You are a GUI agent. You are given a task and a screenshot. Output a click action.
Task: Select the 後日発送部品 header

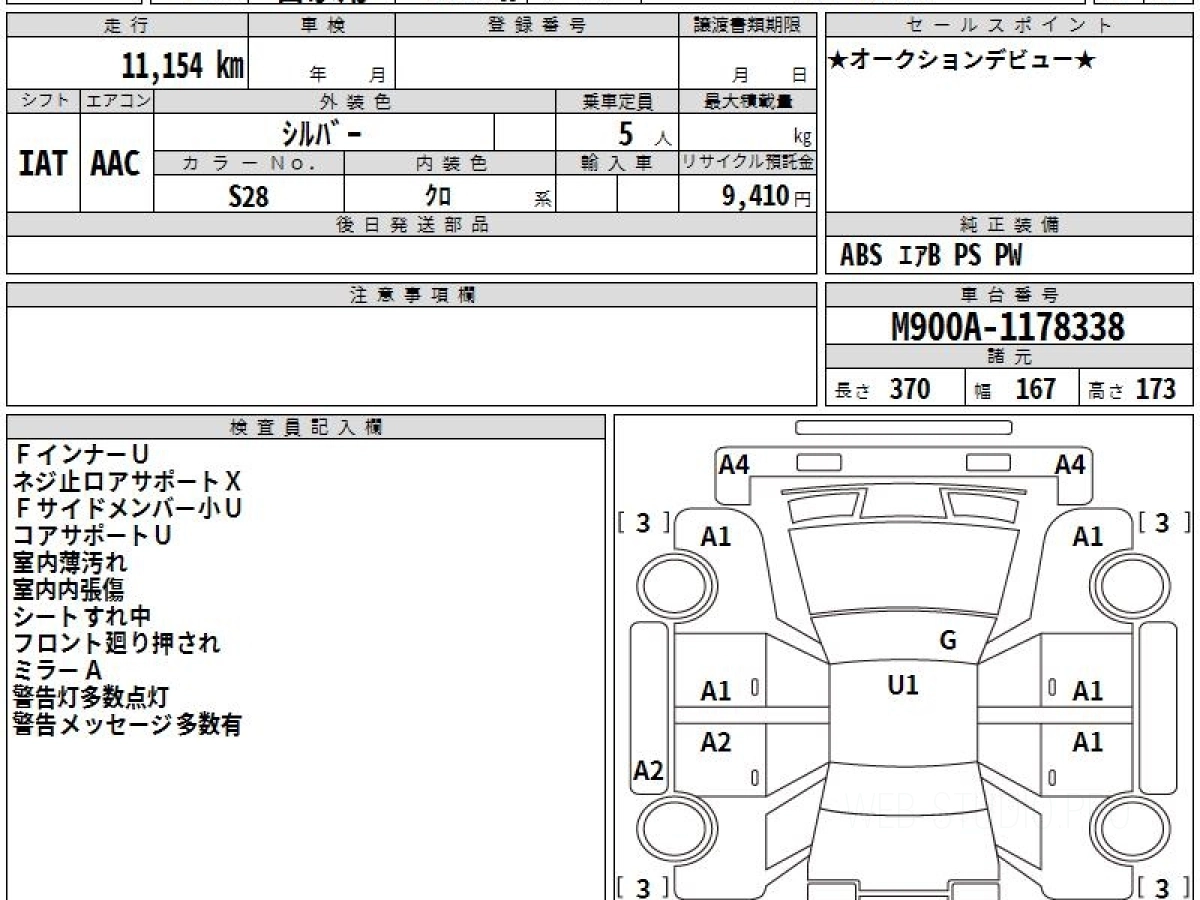pyautogui.click(x=411, y=225)
